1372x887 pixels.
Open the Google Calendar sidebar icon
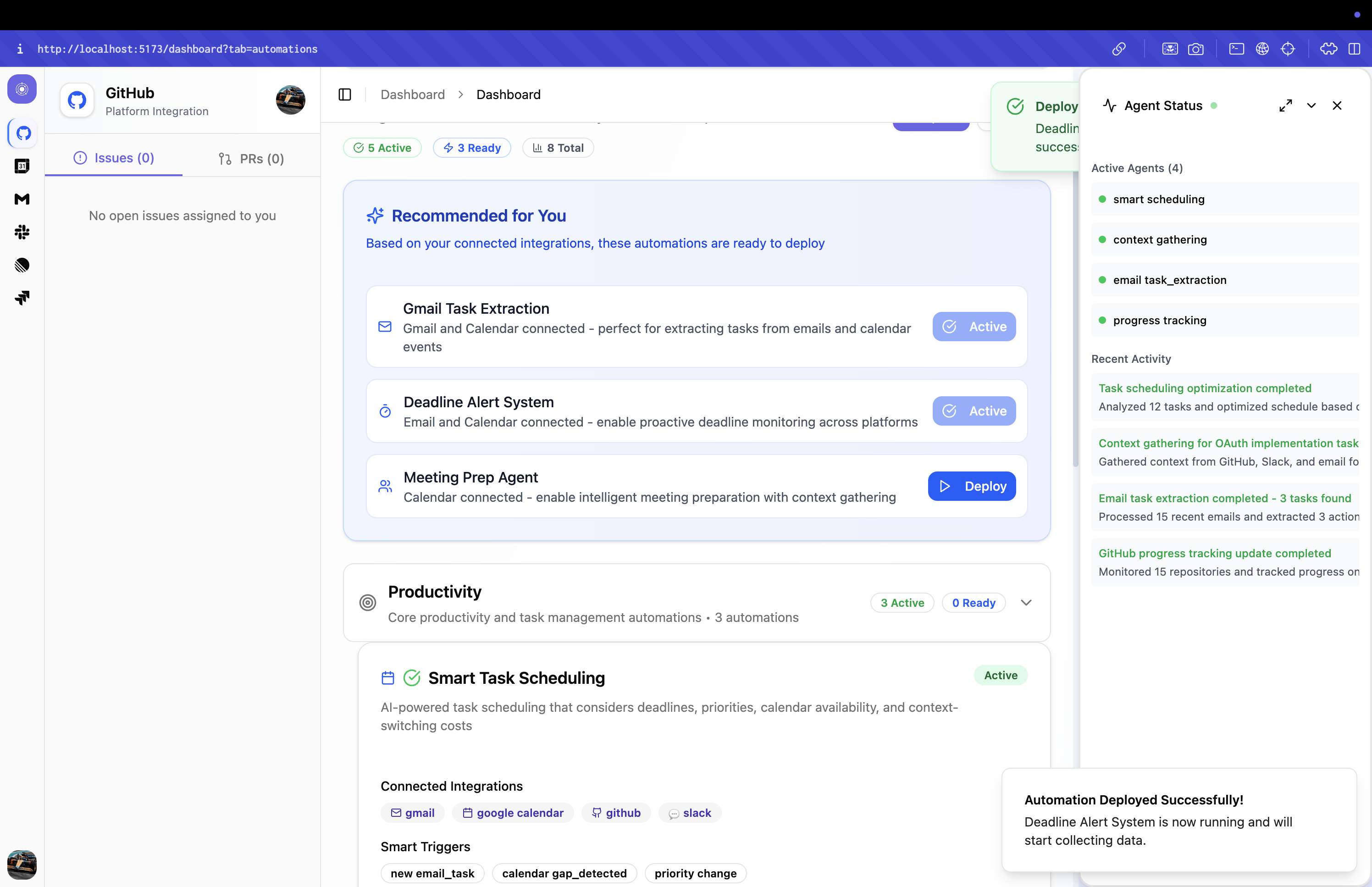click(22, 166)
